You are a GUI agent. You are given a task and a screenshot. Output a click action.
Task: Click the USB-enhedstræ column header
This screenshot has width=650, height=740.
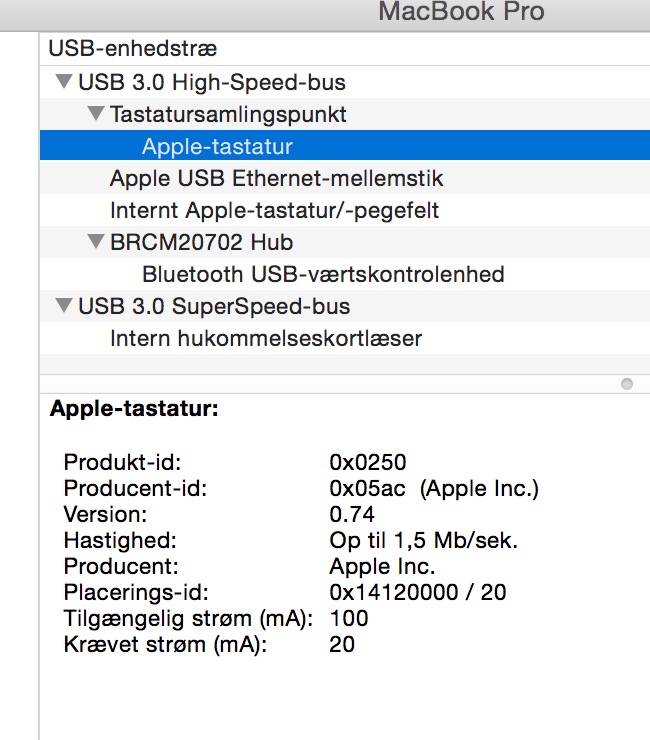(133, 48)
